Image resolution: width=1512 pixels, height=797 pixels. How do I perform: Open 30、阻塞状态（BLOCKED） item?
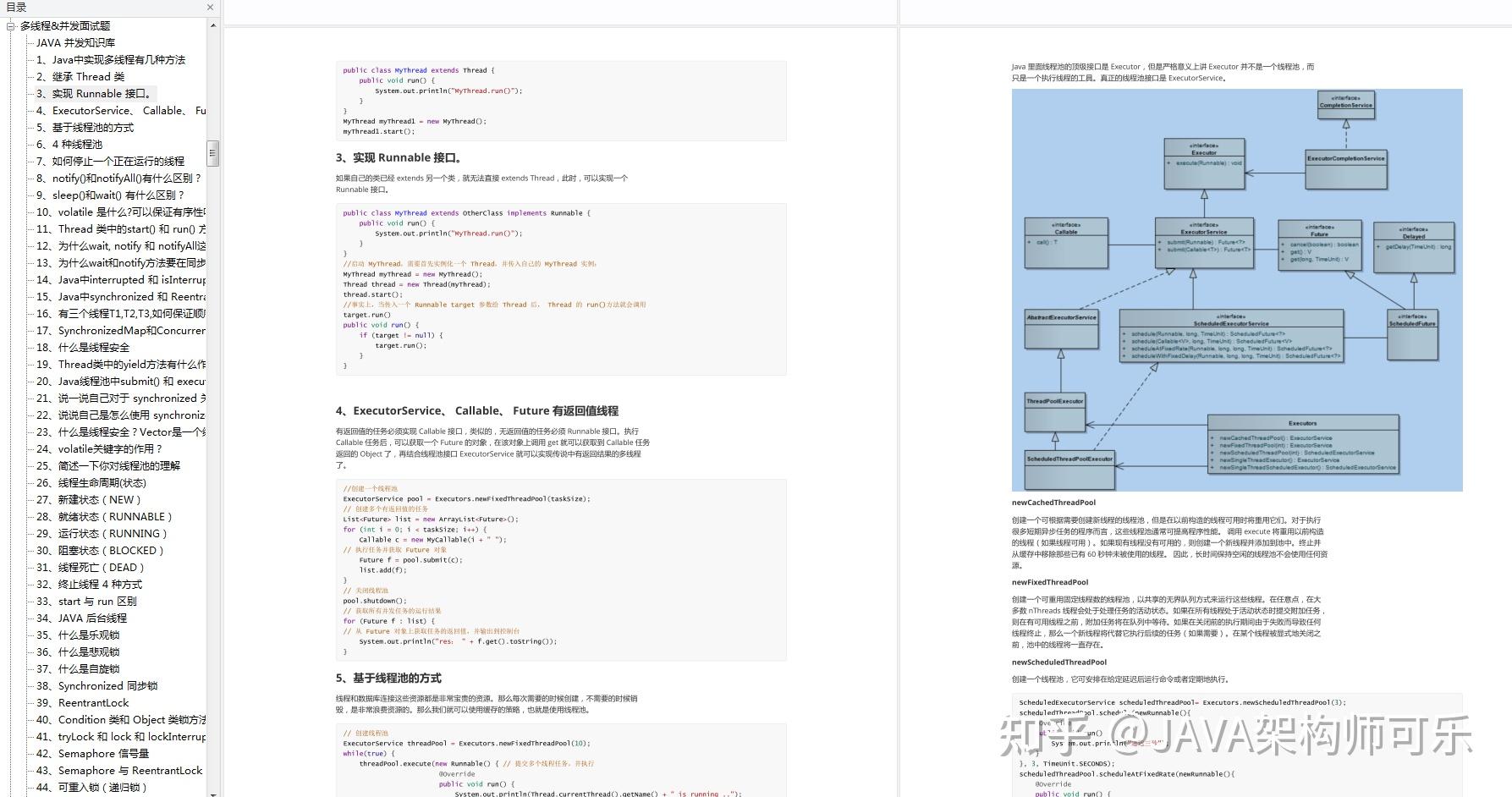click(x=100, y=551)
